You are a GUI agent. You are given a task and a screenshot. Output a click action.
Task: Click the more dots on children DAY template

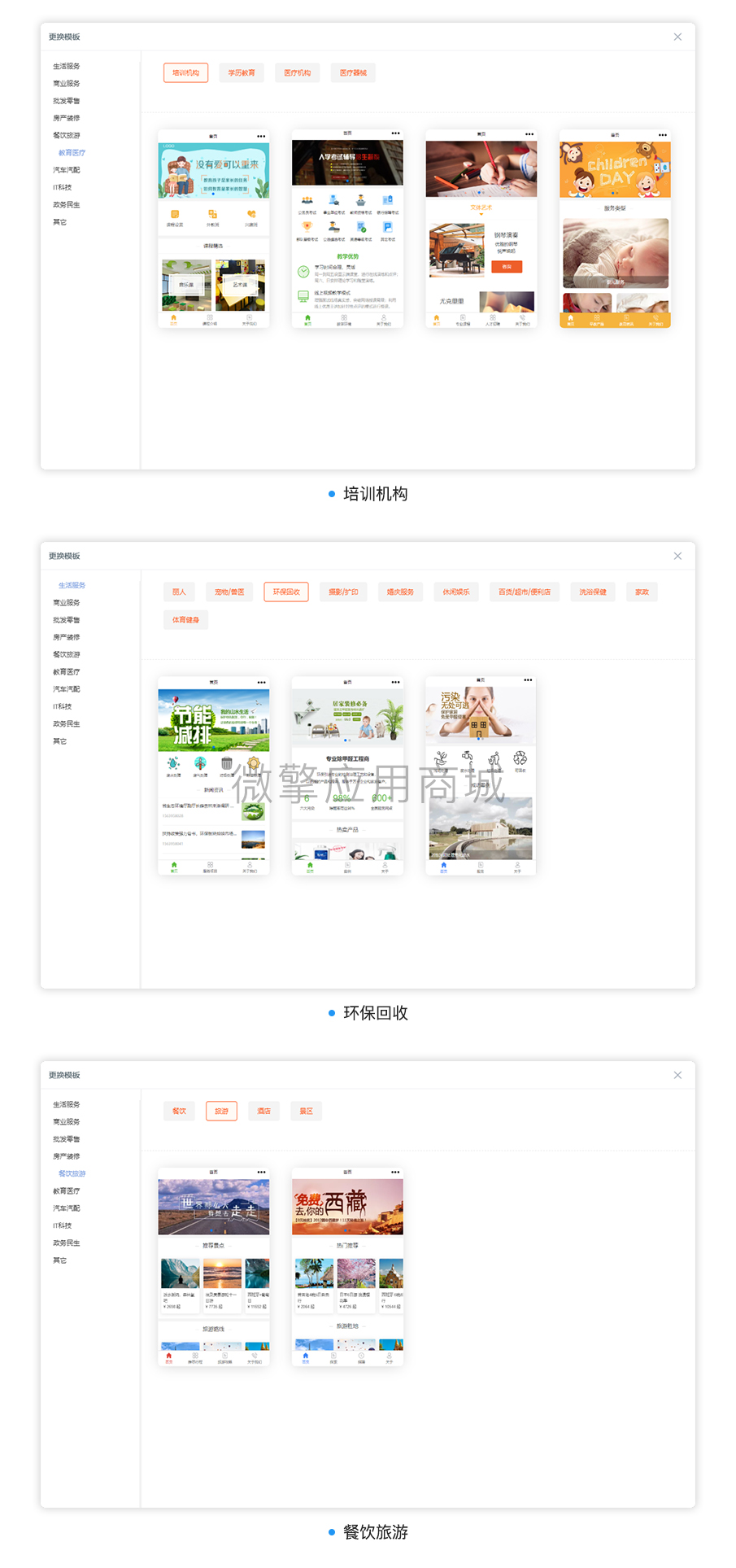click(x=662, y=136)
